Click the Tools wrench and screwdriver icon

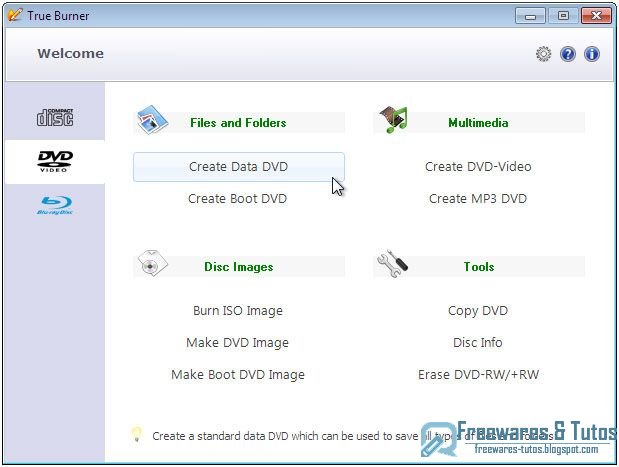pyautogui.click(x=392, y=264)
